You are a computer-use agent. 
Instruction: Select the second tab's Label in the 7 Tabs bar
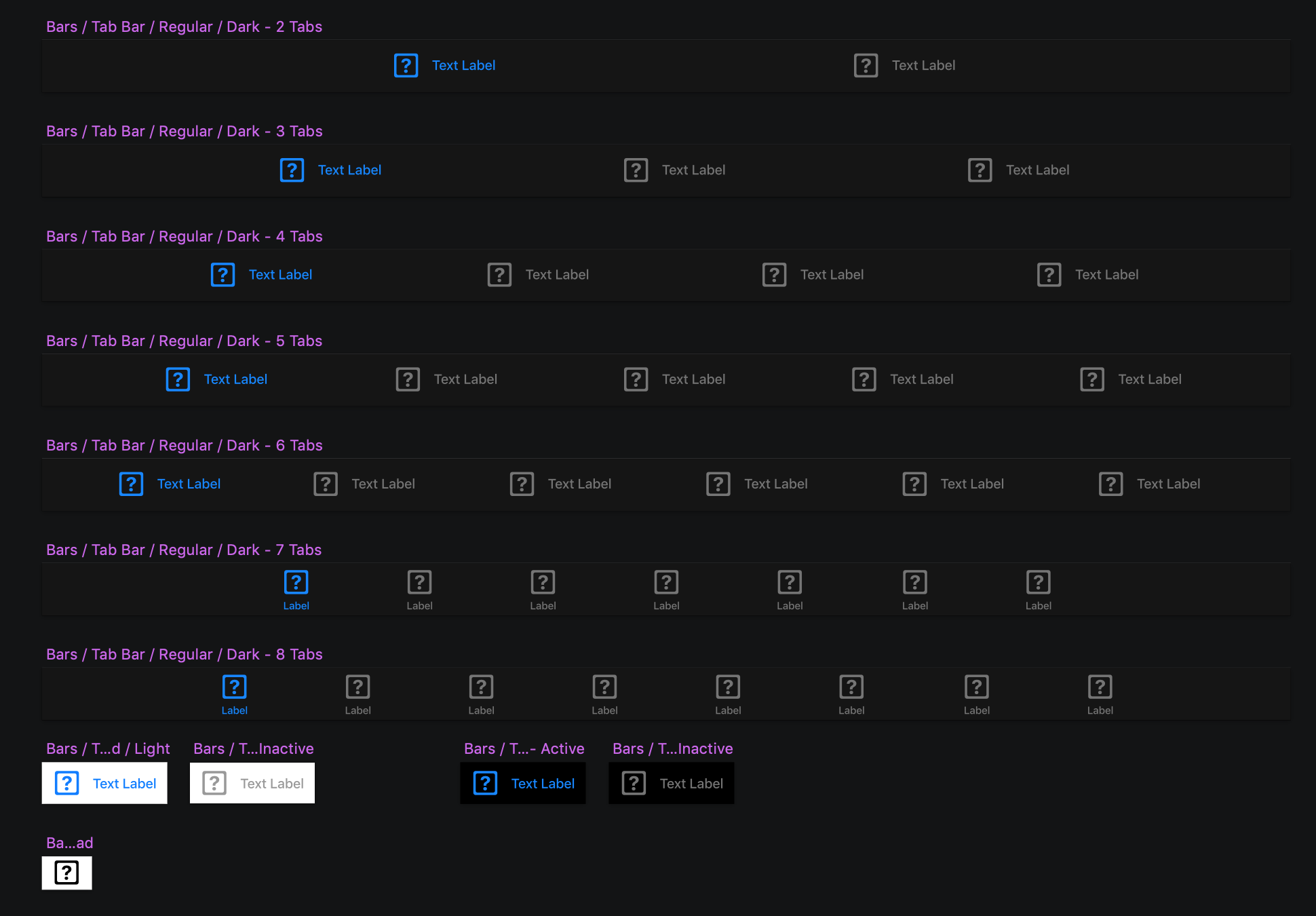pos(420,606)
